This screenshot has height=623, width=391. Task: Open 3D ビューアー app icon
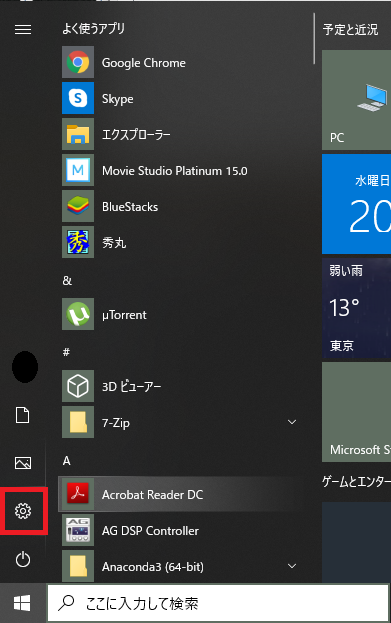pos(78,386)
